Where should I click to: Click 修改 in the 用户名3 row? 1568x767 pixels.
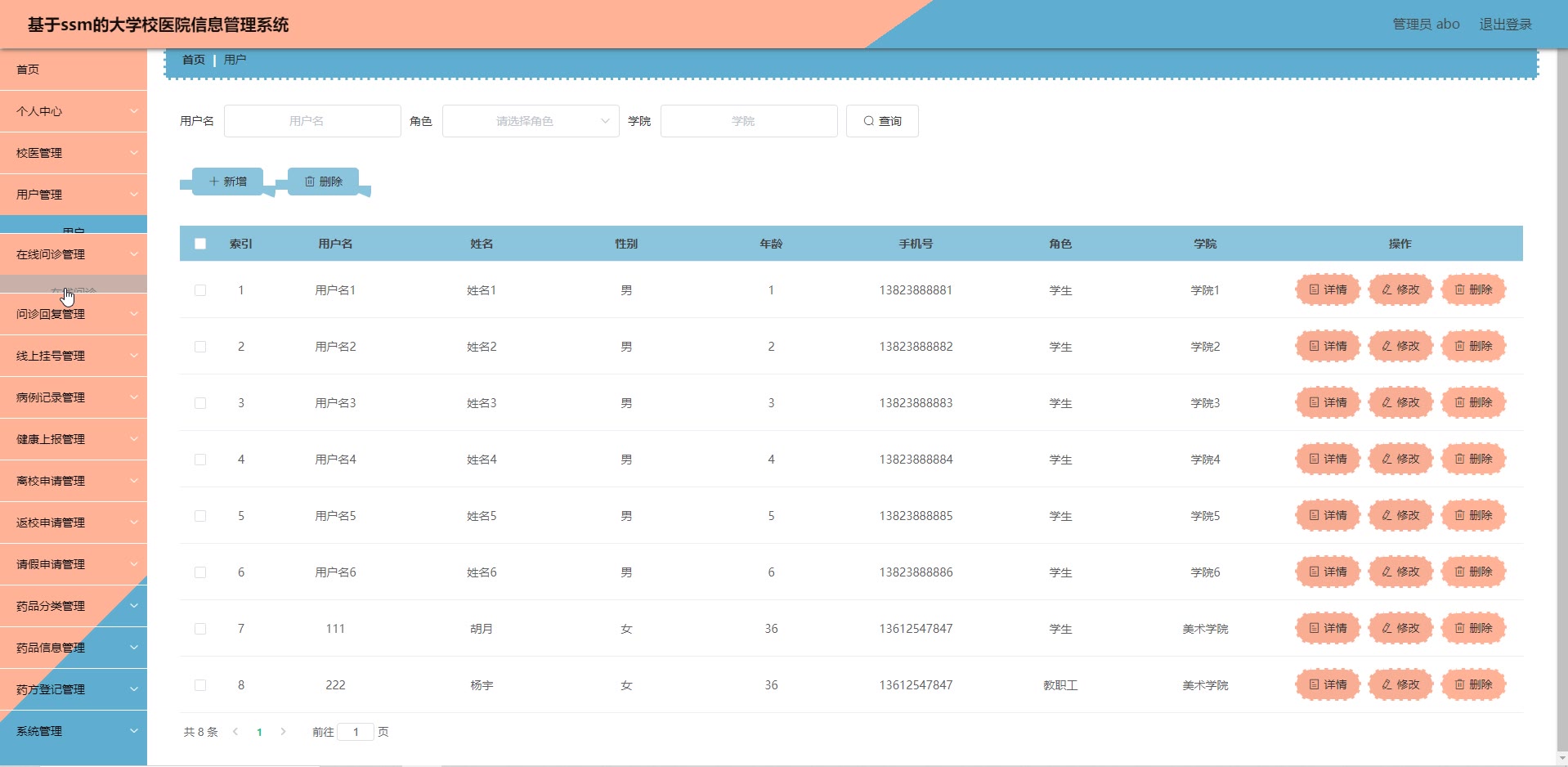point(1400,402)
